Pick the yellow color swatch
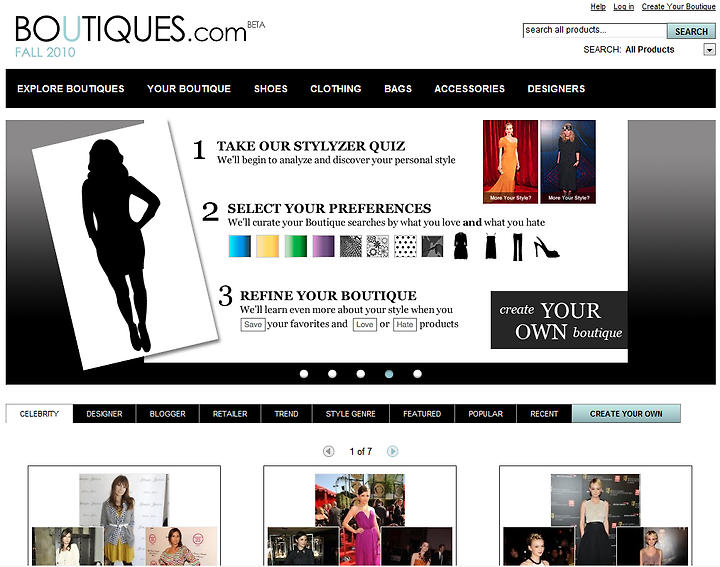This screenshot has height=567, width=720. [x=267, y=246]
